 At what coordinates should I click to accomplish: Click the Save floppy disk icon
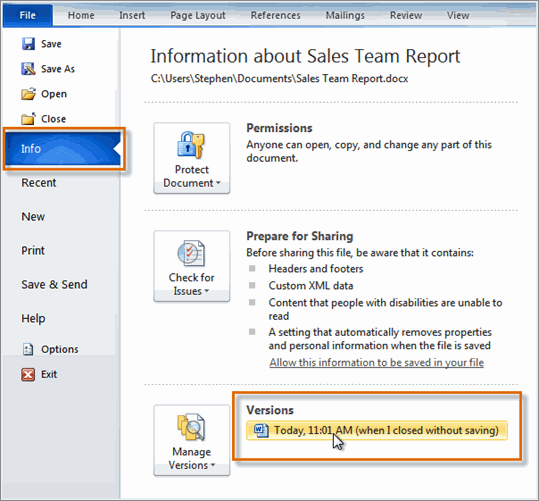point(28,44)
